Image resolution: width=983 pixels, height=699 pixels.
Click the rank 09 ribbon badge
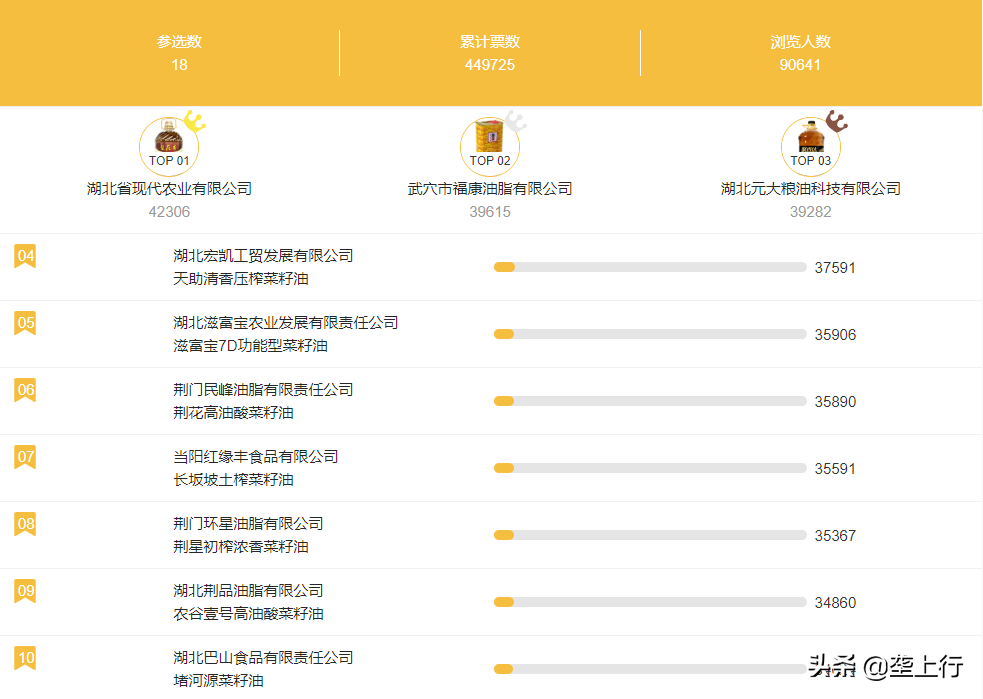coord(25,591)
